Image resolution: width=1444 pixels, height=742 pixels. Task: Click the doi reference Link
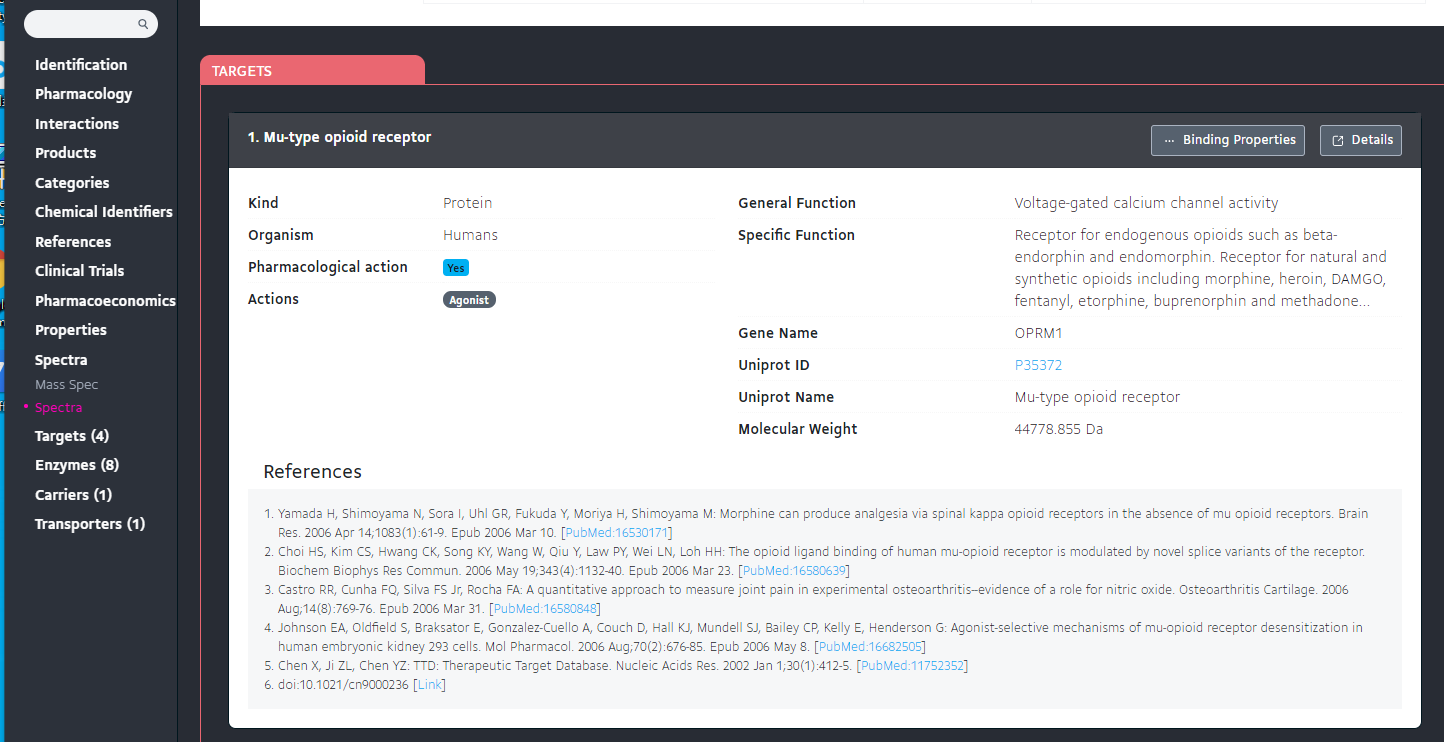tap(429, 685)
